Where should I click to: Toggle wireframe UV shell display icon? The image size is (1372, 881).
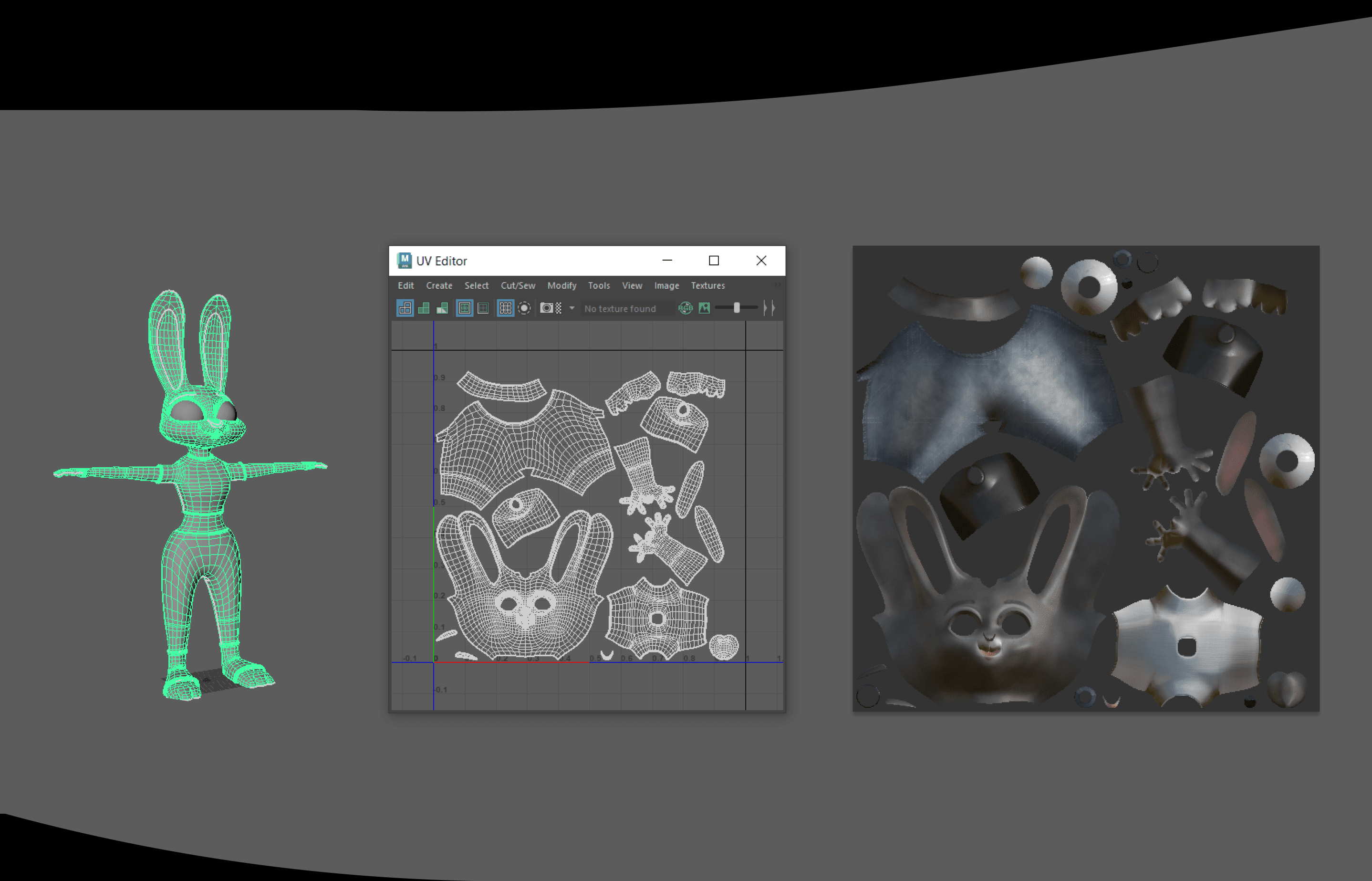pyautogui.click(x=405, y=308)
